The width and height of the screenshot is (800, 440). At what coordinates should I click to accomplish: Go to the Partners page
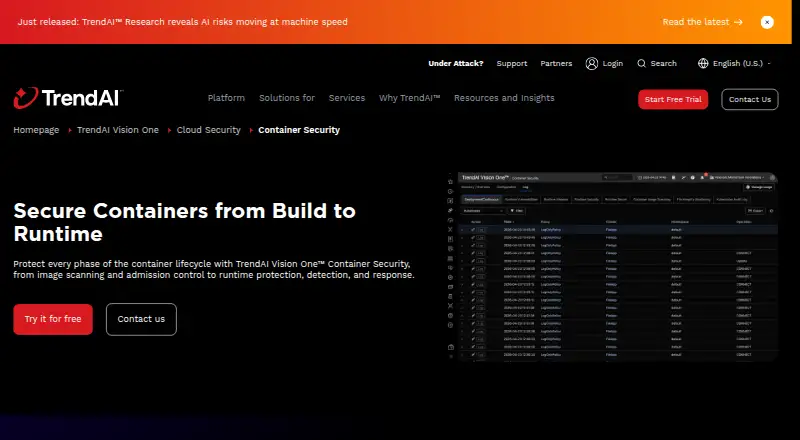pos(556,63)
